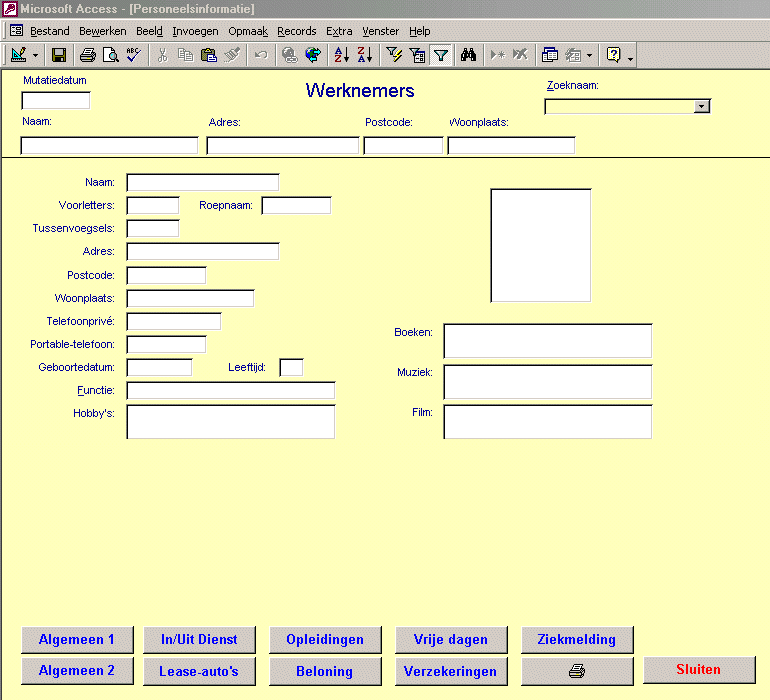Screen dimensions: 770x700
Task: Click the Design View toolbar icon
Action: [x=19, y=55]
